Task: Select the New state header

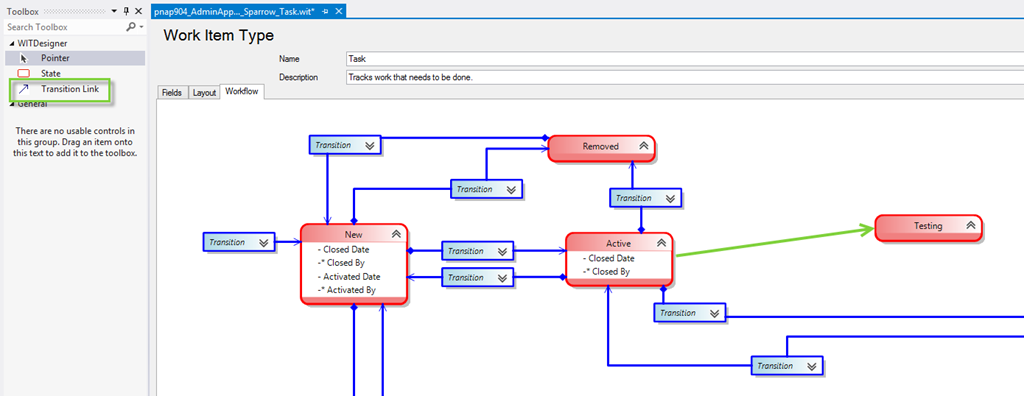Action: pos(354,234)
